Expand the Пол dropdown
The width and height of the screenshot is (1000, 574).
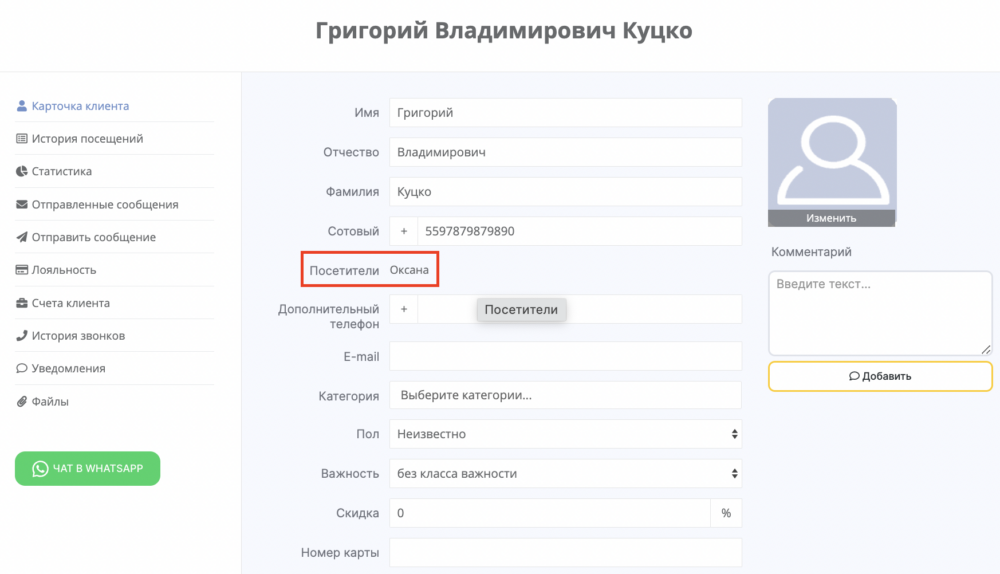pyautogui.click(x=566, y=434)
